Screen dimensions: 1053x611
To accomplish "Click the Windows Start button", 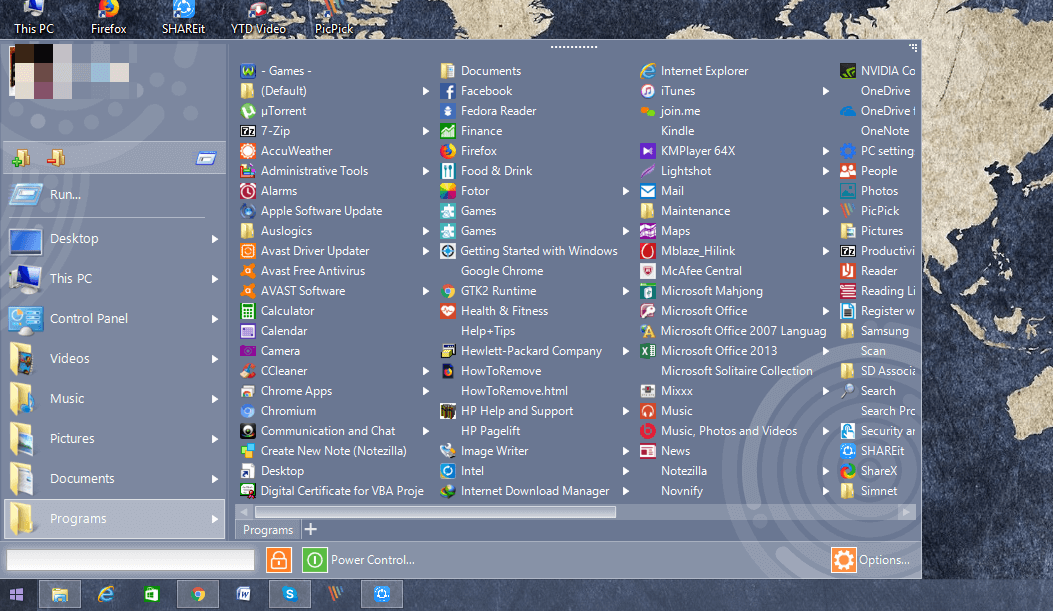I will coord(17,594).
